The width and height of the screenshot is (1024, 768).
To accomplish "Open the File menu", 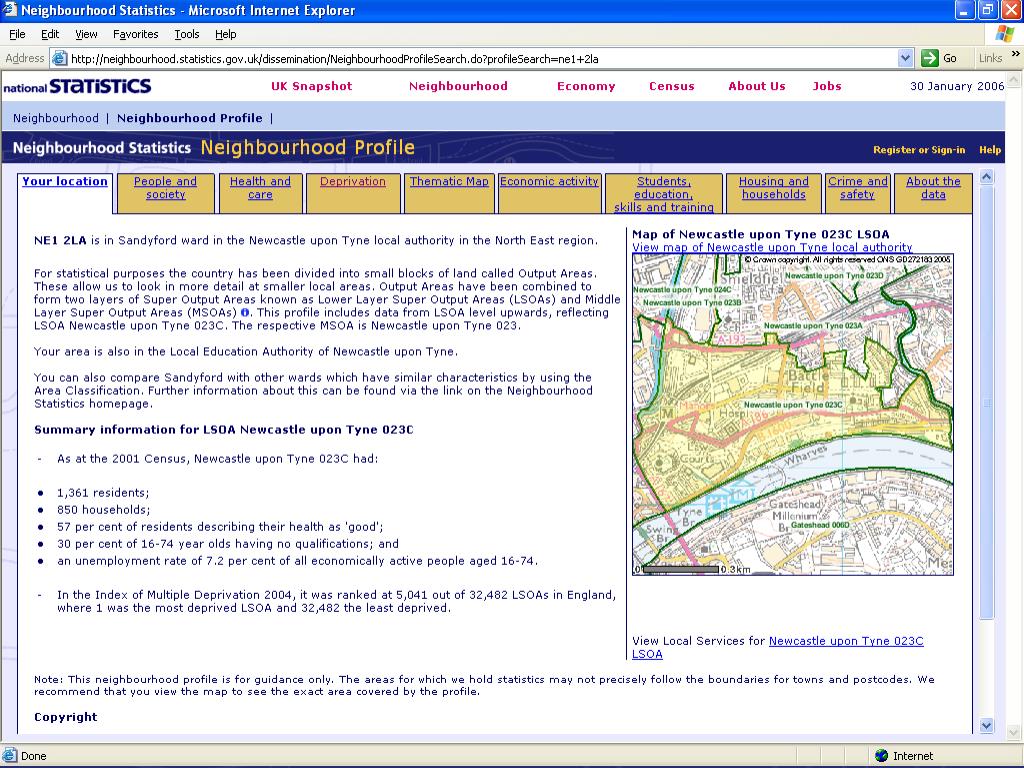I will pos(17,34).
